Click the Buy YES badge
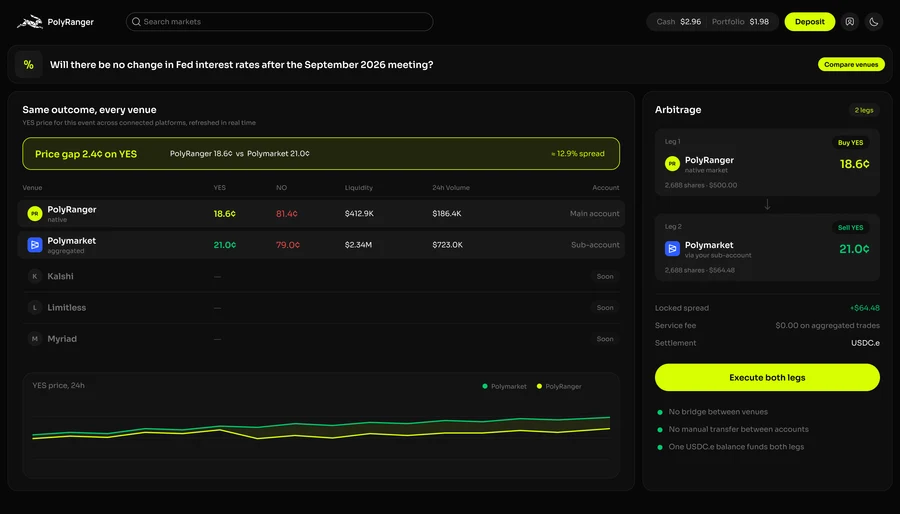The image size is (900, 514). [850, 143]
